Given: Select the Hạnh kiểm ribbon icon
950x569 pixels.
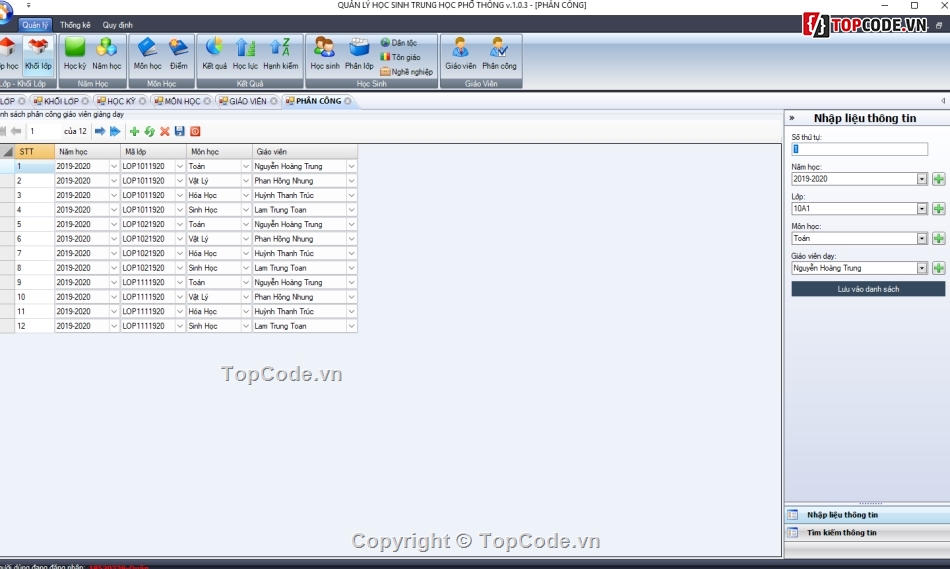Looking at the screenshot, I should click(x=280, y=52).
